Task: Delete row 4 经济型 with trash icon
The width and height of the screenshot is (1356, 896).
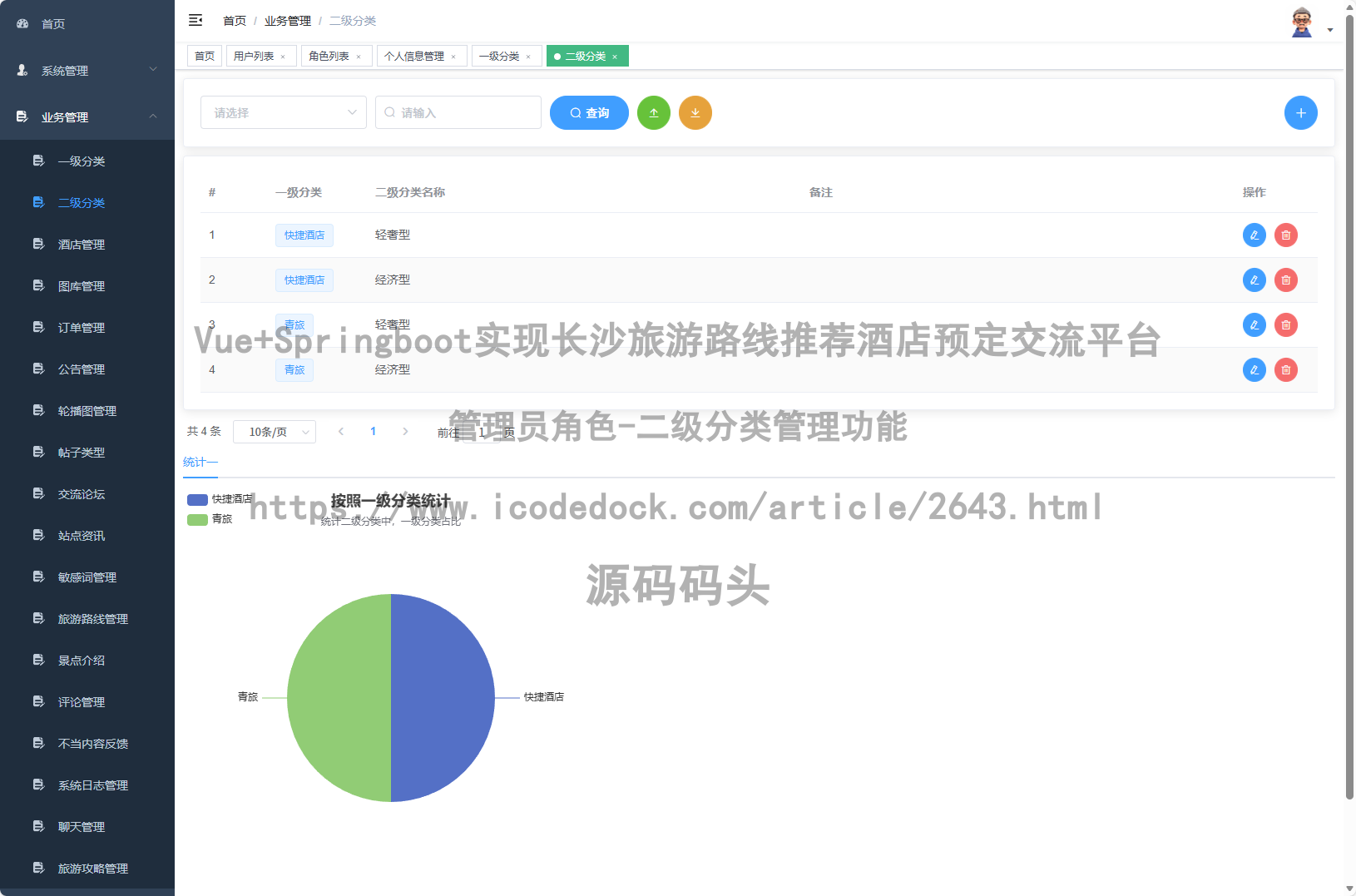Action: tap(1285, 369)
